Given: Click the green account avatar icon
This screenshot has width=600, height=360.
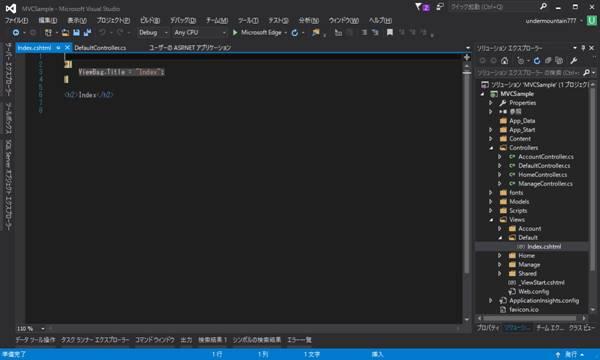Looking at the screenshot, I should [x=592, y=20].
